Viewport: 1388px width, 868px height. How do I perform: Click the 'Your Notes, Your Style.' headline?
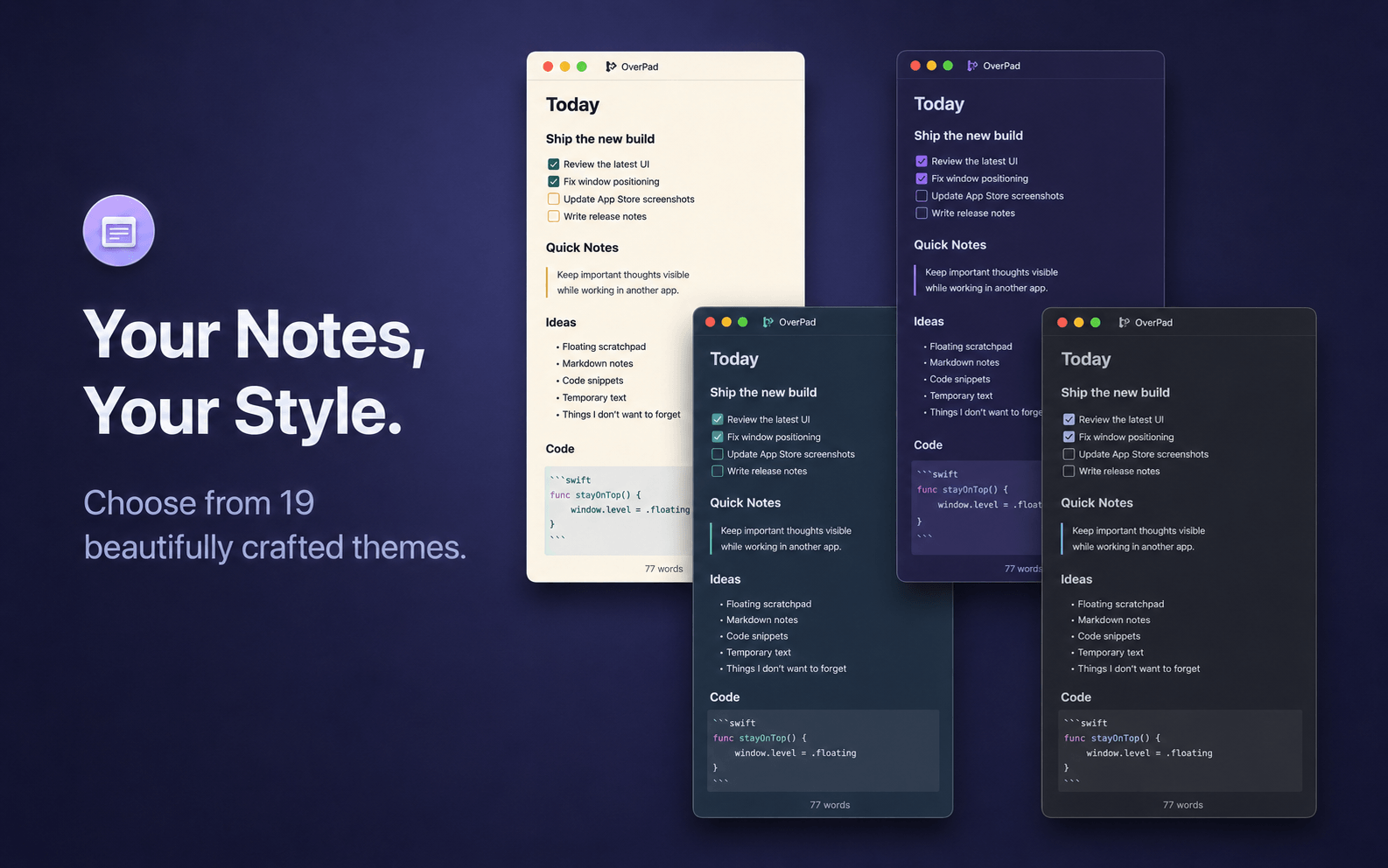coord(255,372)
